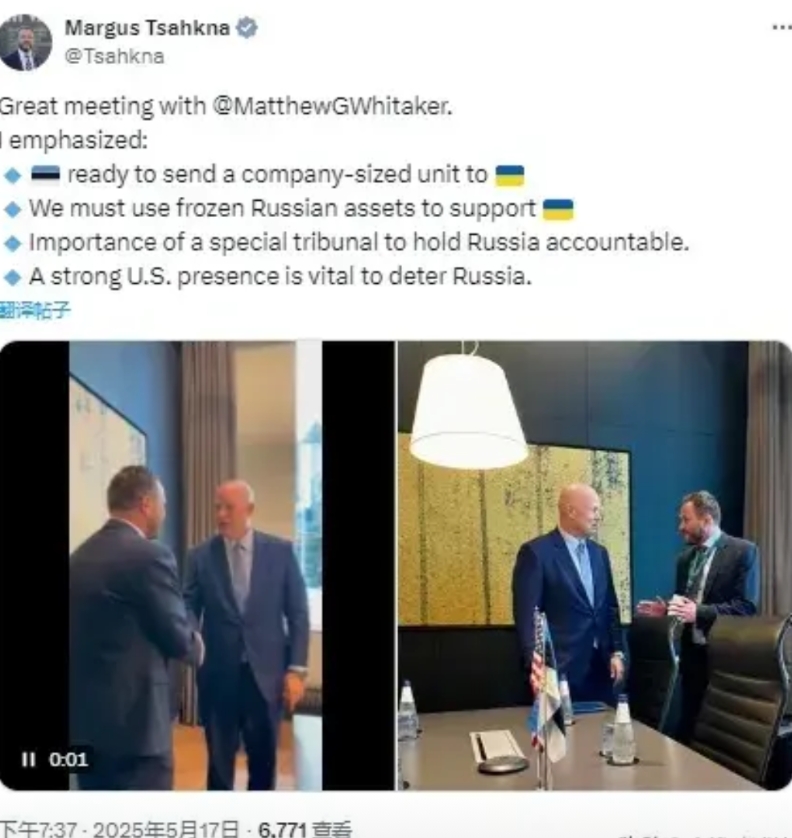Click the Ukraine flag after assets to support
Viewport: 792px width, 838px height.
(558, 210)
